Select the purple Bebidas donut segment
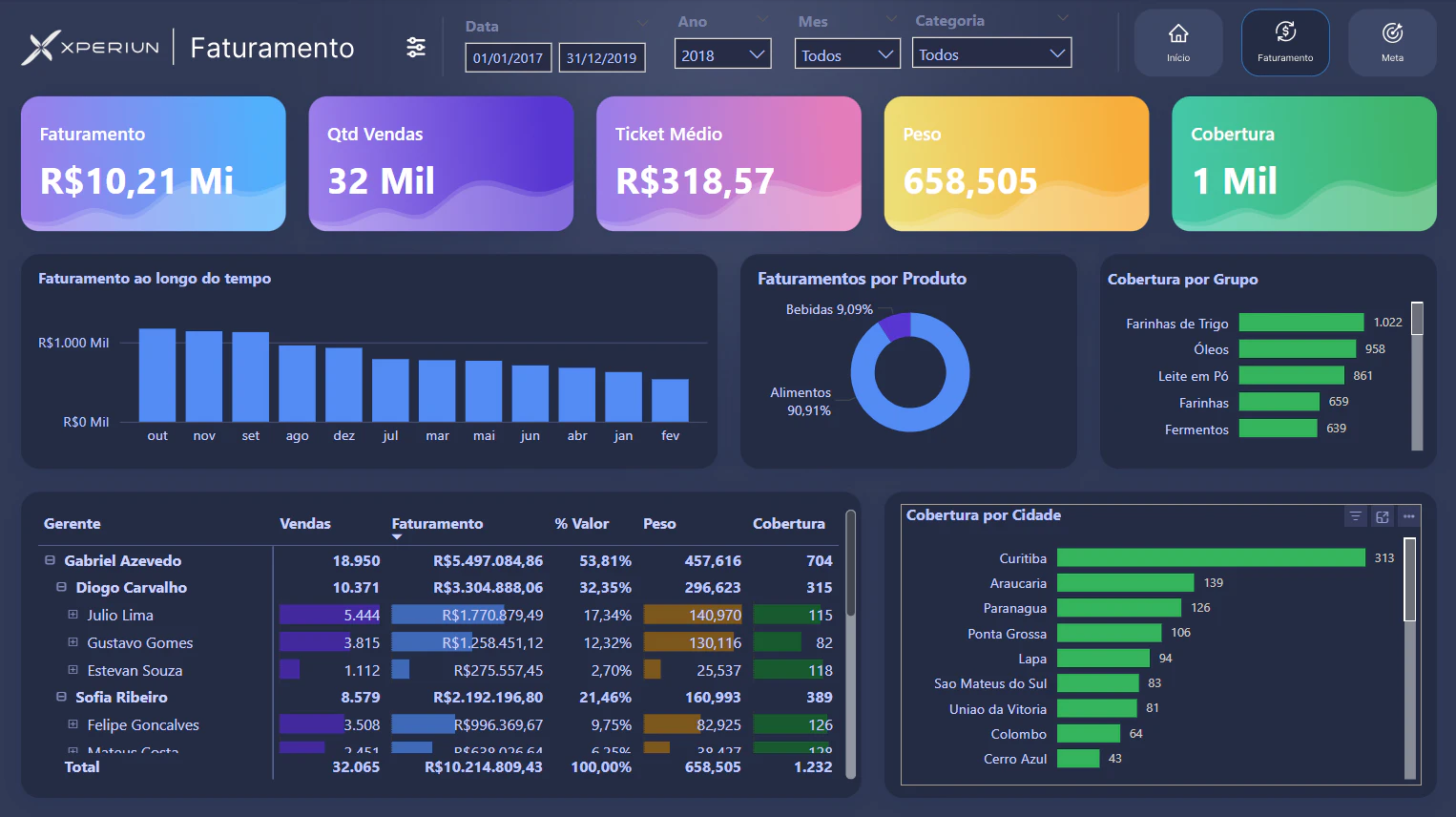Screen dimensions: 1456x817 coord(895,325)
